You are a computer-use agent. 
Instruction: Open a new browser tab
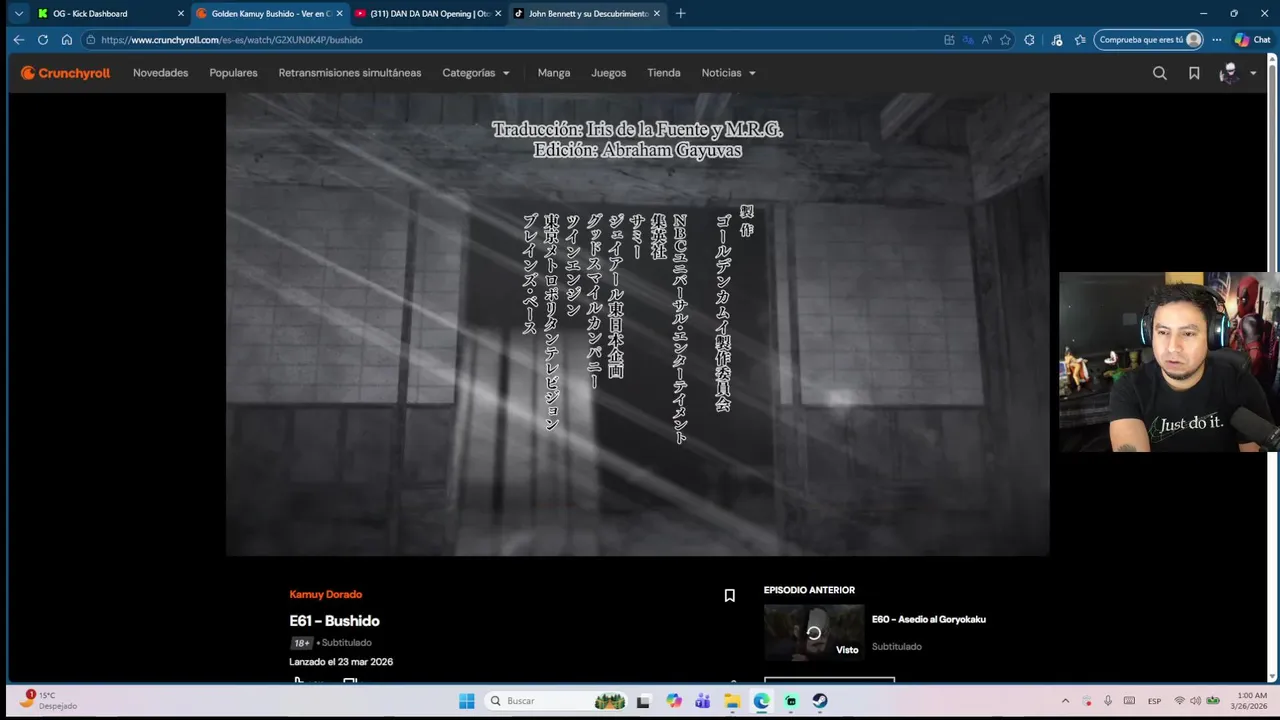[x=681, y=13]
